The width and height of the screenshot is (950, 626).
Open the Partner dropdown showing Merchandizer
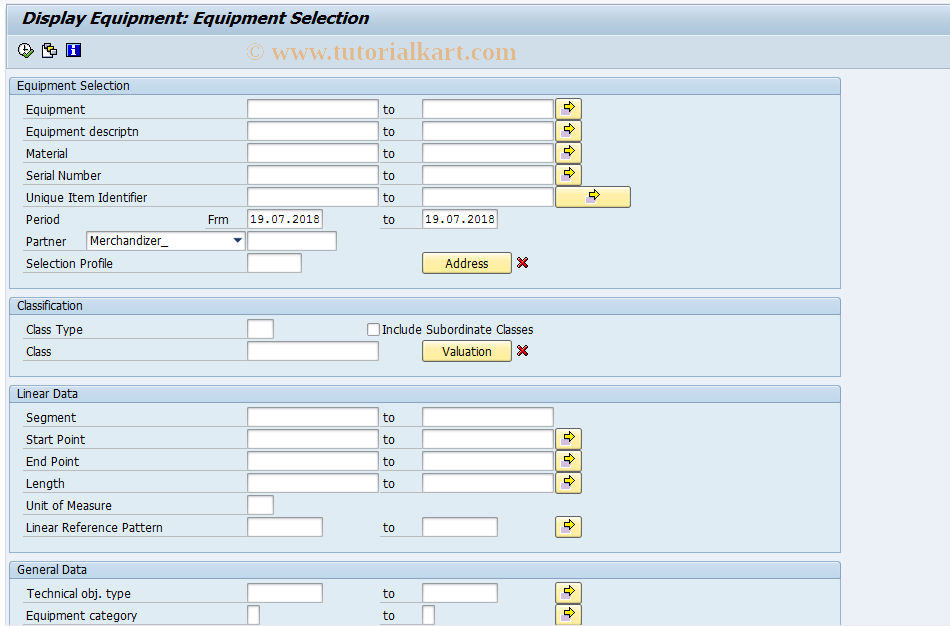[237, 241]
